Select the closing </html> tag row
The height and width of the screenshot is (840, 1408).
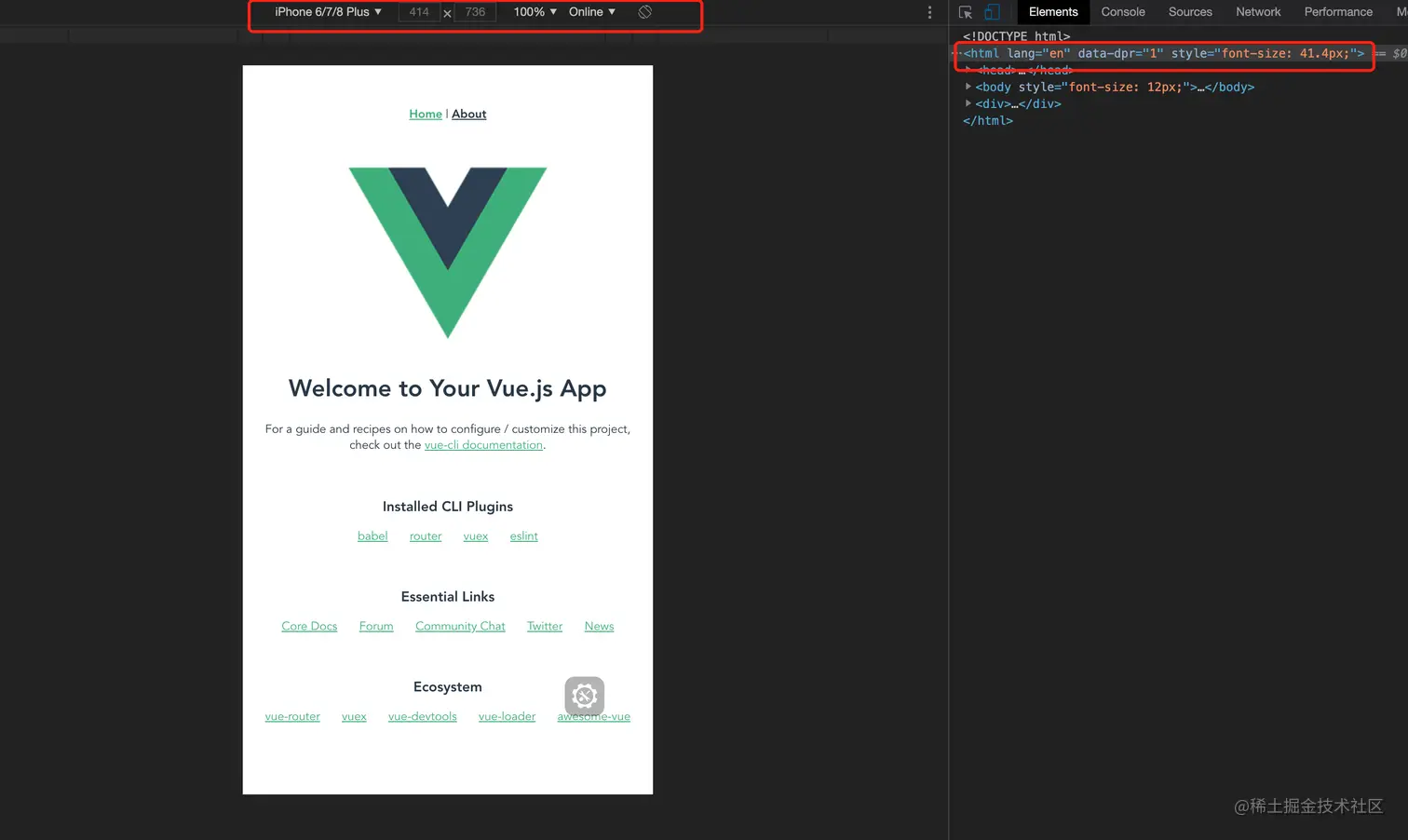[988, 120]
